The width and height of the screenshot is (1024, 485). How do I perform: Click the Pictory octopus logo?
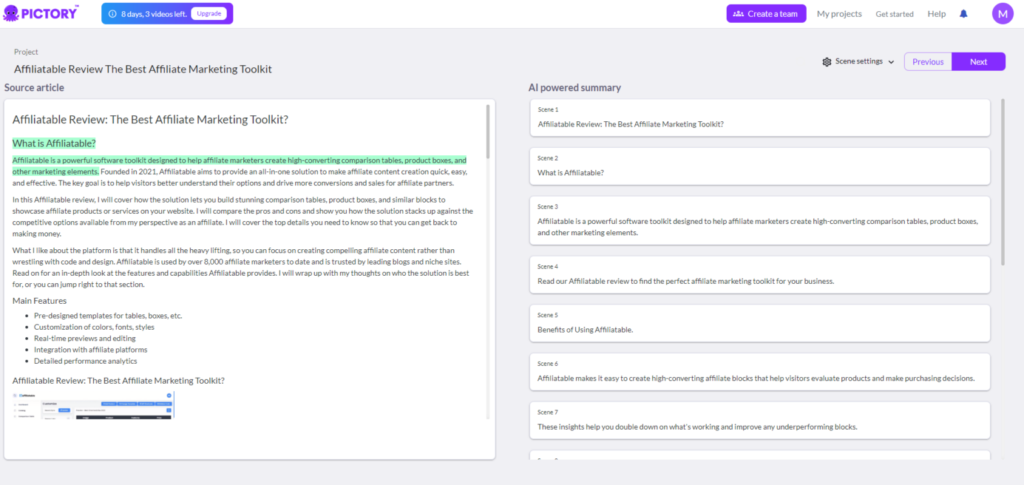(x=11, y=13)
